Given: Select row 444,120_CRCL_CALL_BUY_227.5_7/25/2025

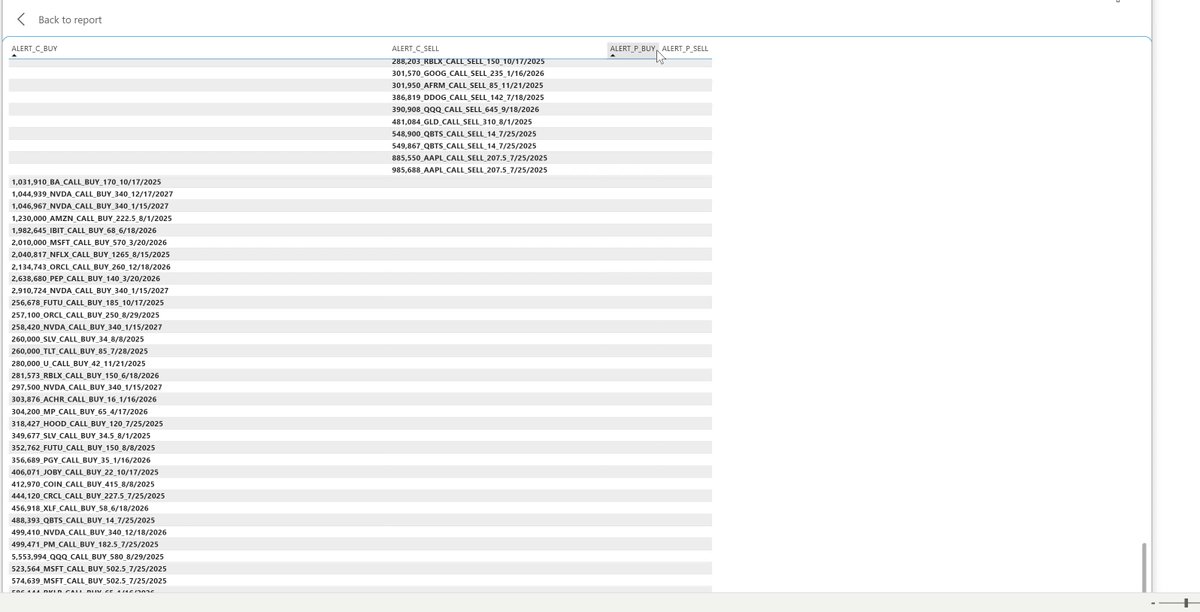Looking at the screenshot, I should (360, 496).
